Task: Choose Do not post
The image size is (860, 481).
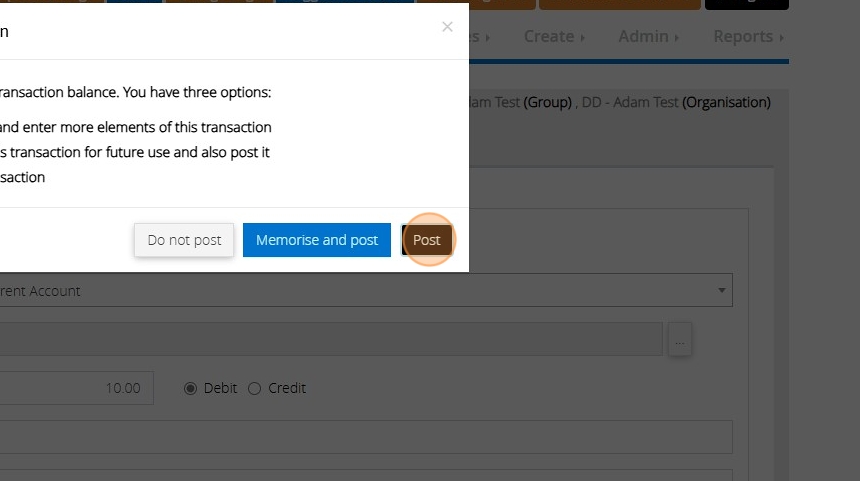Action: tap(184, 240)
